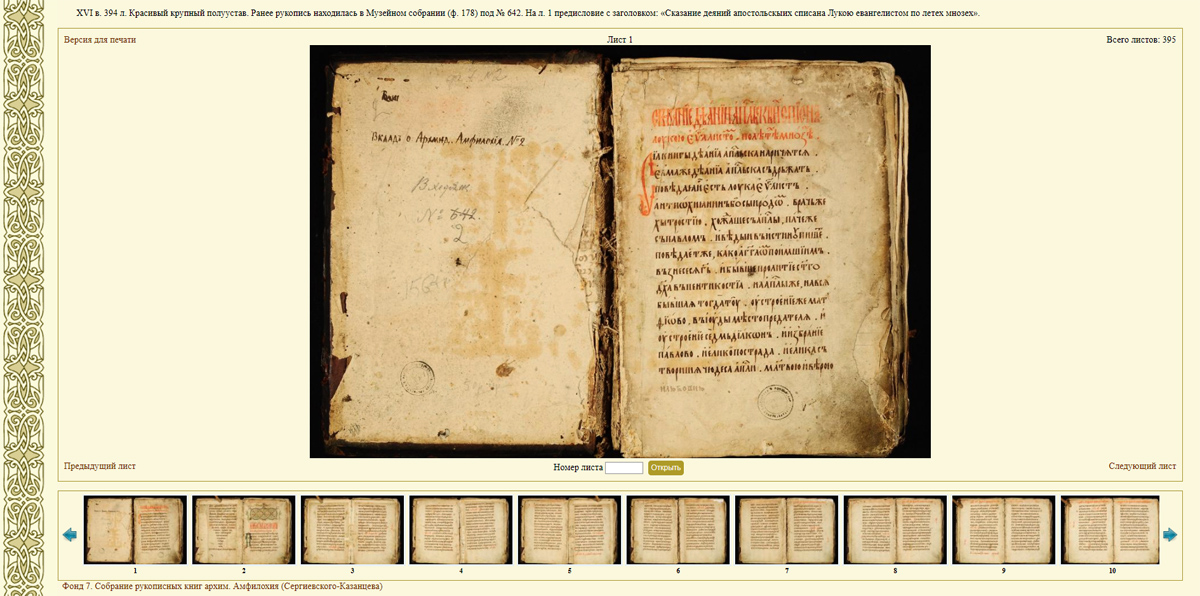Select thumbnail number 3
The height and width of the screenshot is (596, 1200).
pos(352,530)
